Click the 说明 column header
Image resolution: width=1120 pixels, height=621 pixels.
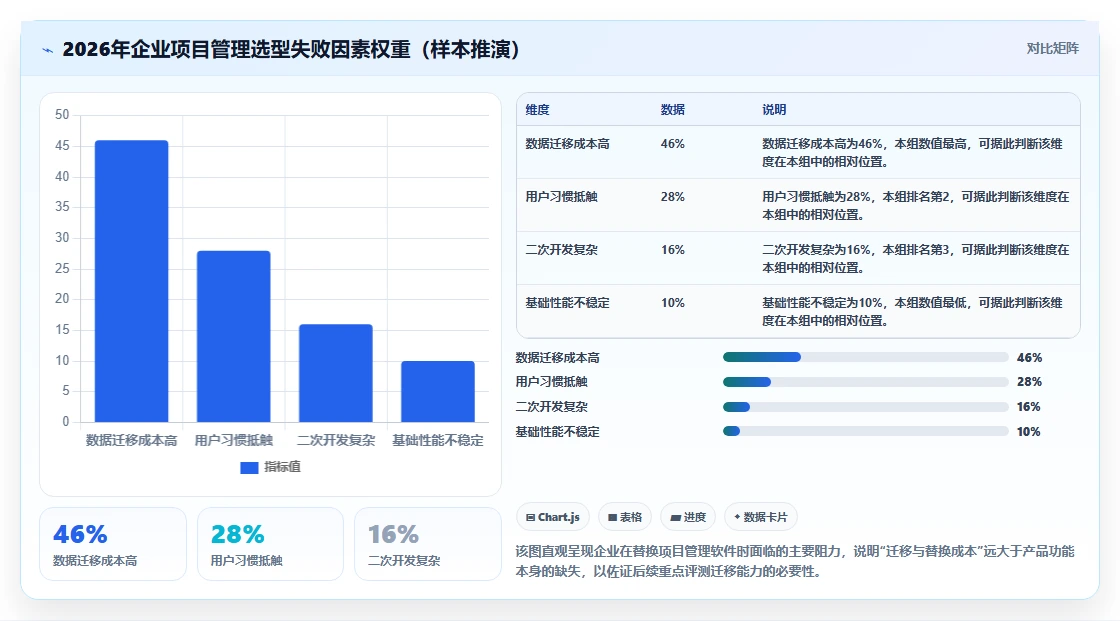[x=774, y=109]
